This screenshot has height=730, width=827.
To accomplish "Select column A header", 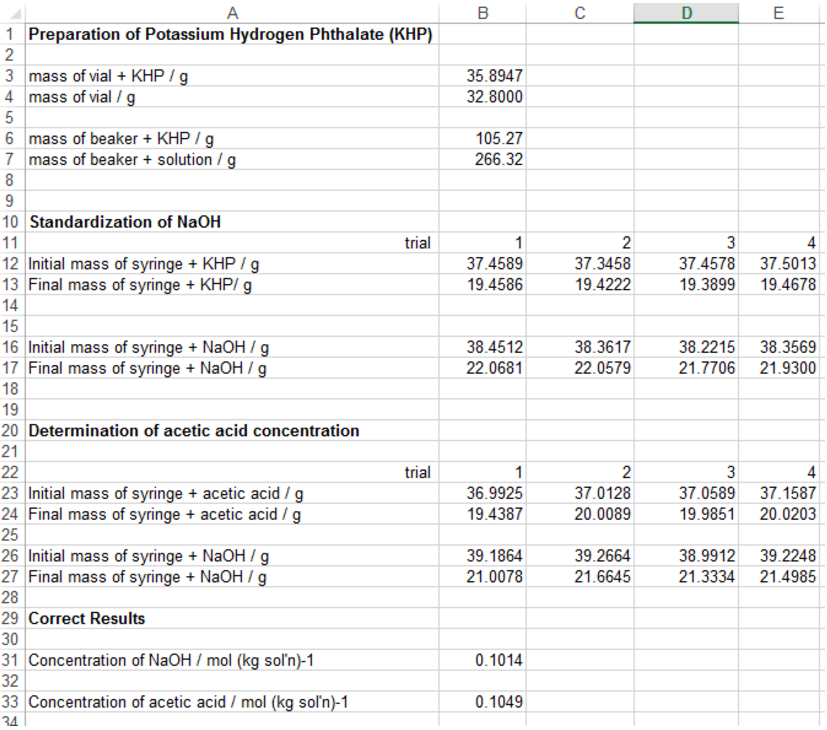I will click(x=232, y=13).
